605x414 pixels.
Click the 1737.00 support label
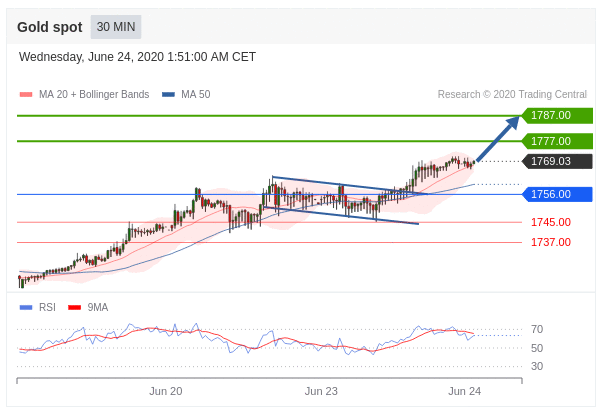pyautogui.click(x=551, y=242)
